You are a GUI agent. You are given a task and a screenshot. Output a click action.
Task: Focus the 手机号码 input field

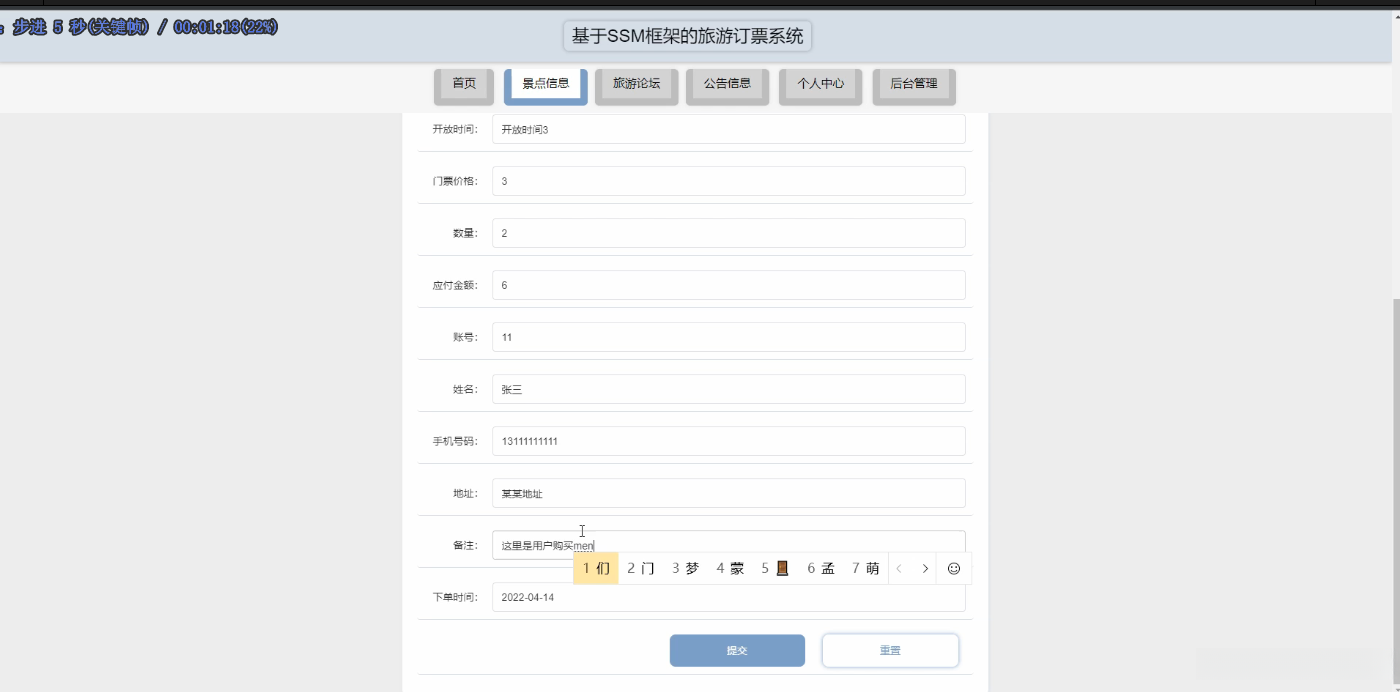click(729, 441)
